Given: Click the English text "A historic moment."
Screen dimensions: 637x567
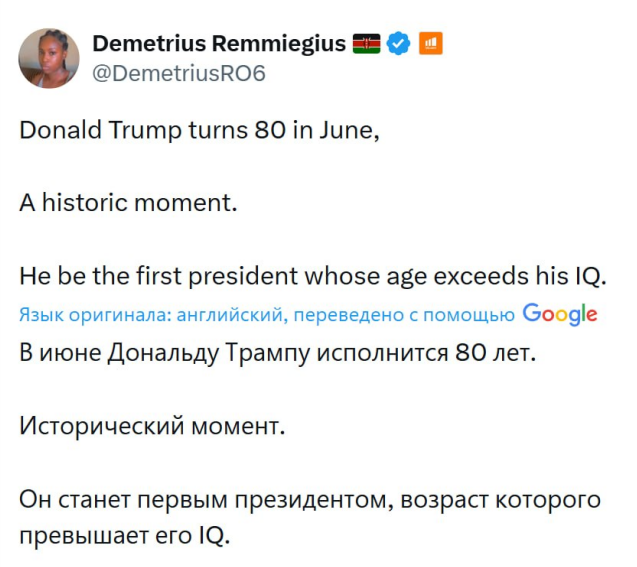Looking at the screenshot, I should [129, 203].
